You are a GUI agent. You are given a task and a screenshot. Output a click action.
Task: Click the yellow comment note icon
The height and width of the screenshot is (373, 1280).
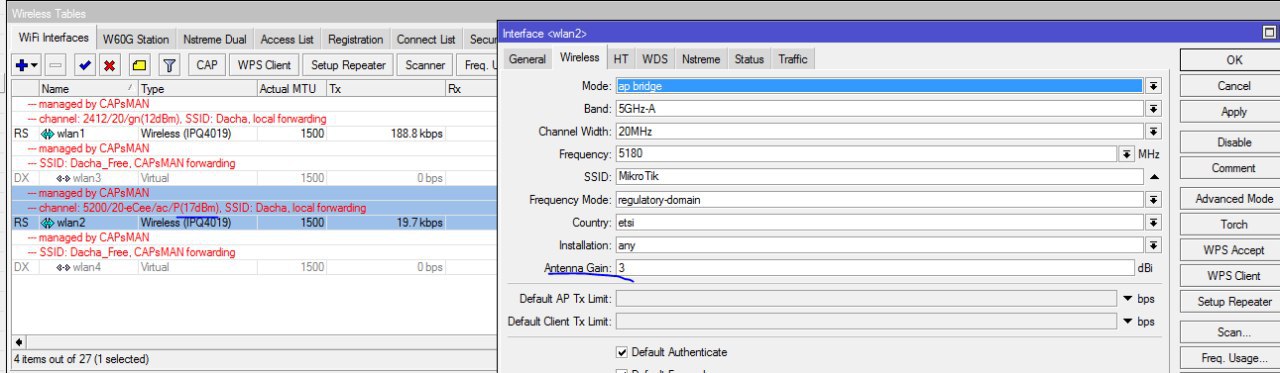click(139, 65)
